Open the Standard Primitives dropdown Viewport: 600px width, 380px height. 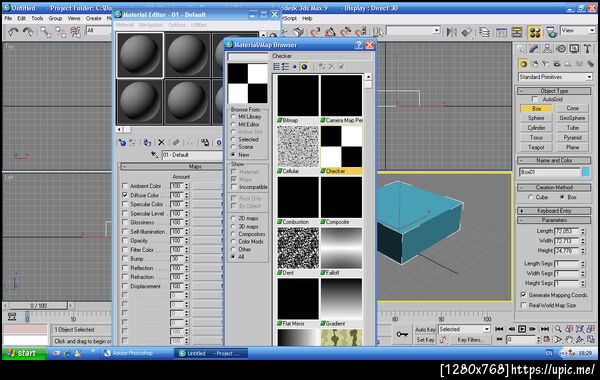coord(555,77)
